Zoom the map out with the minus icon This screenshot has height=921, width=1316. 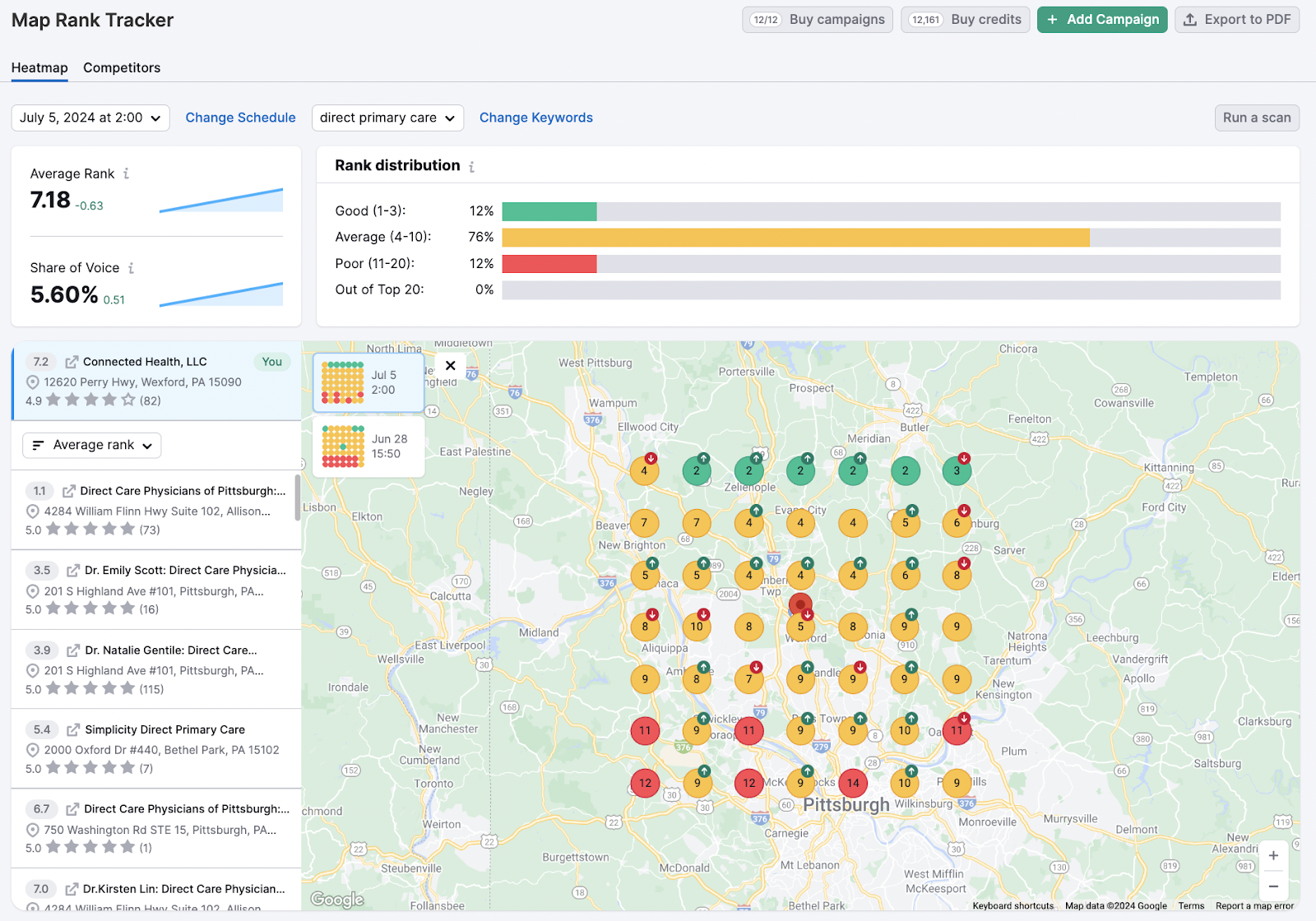[x=1273, y=886]
